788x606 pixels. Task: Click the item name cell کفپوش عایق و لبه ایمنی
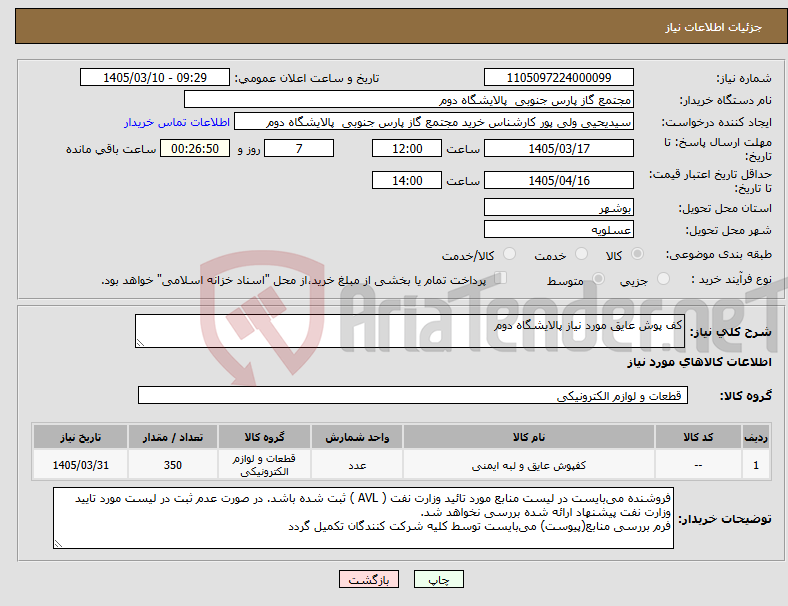529,465
